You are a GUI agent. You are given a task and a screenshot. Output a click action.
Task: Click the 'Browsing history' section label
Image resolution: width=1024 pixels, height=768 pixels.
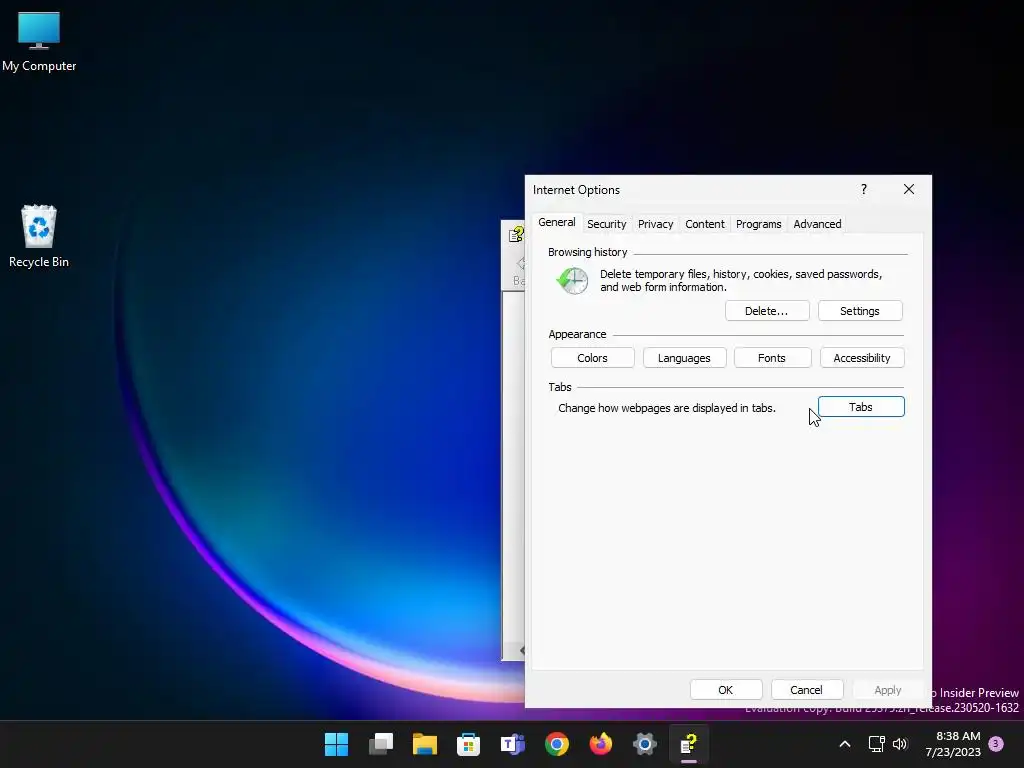click(x=588, y=252)
